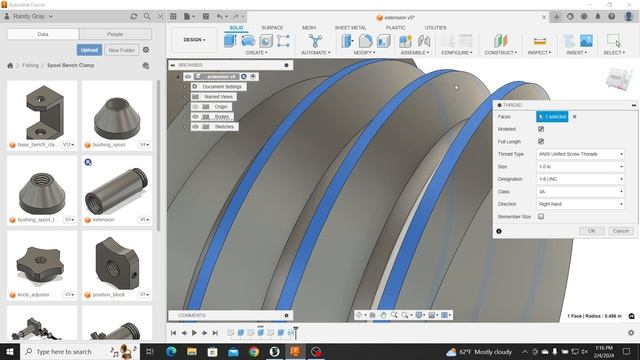Open the Thread Type dropdown
This screenshot has width=640, height=360.
click(580, 154)
